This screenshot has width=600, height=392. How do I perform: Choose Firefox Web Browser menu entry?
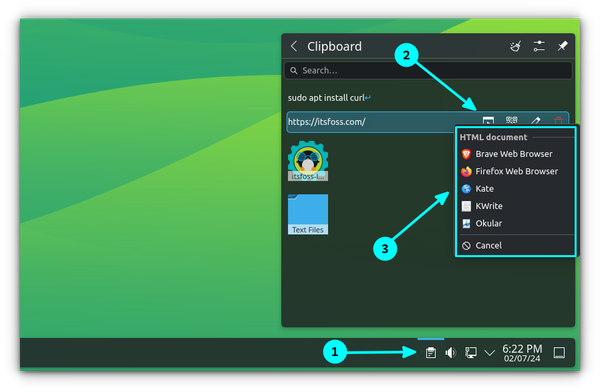tap(516, 171)
